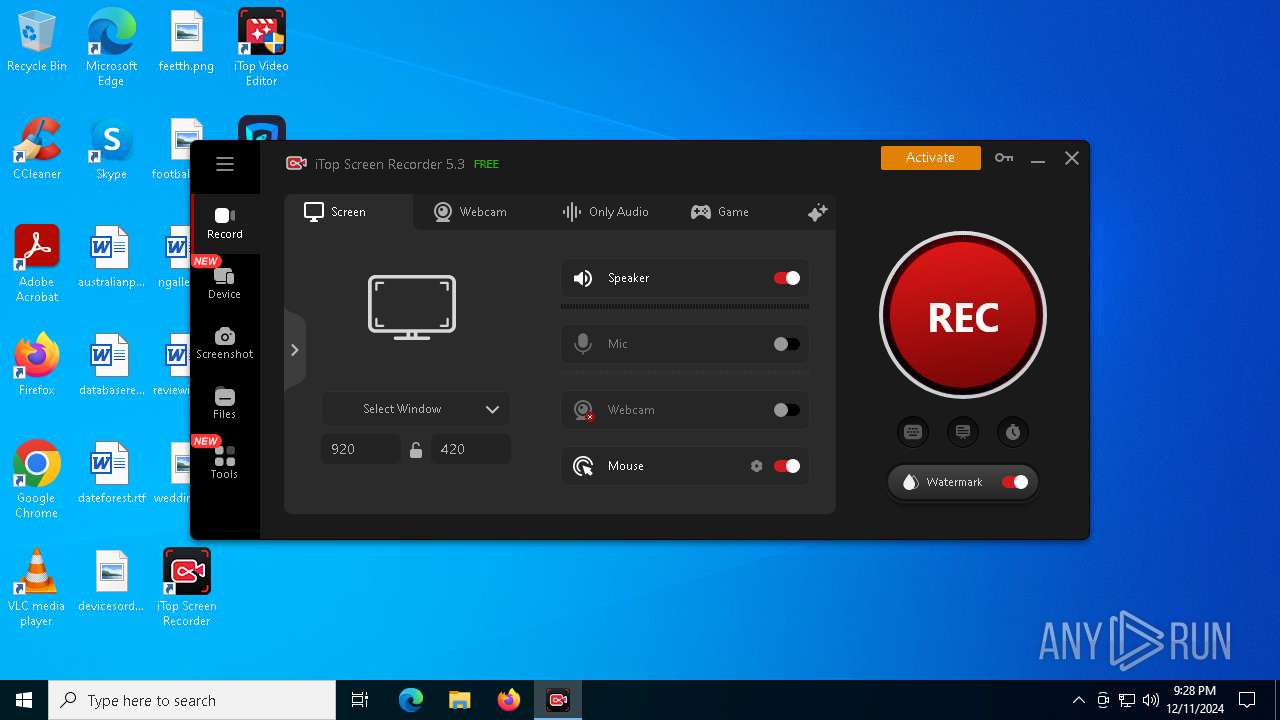Switch to the Webcam tab

pyautogui.click(x=470, y=212)
